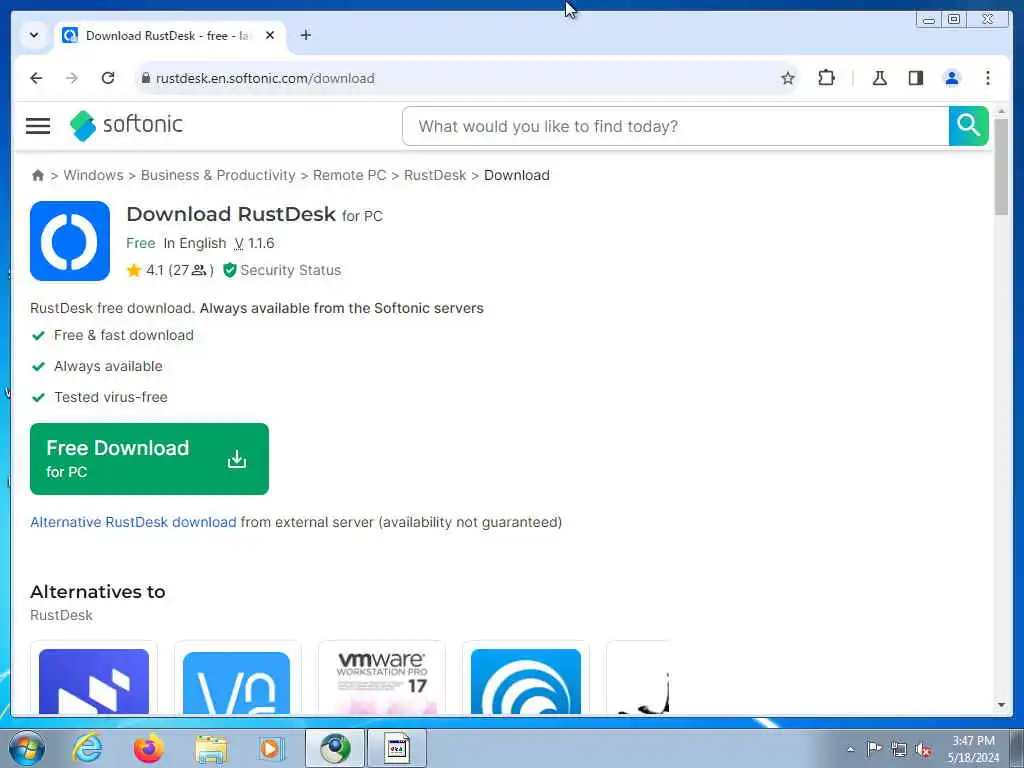This screenshot has height=768, width=1024.
Task: Open the Chrome three-dot menu
Action: [x=988, y=78]
